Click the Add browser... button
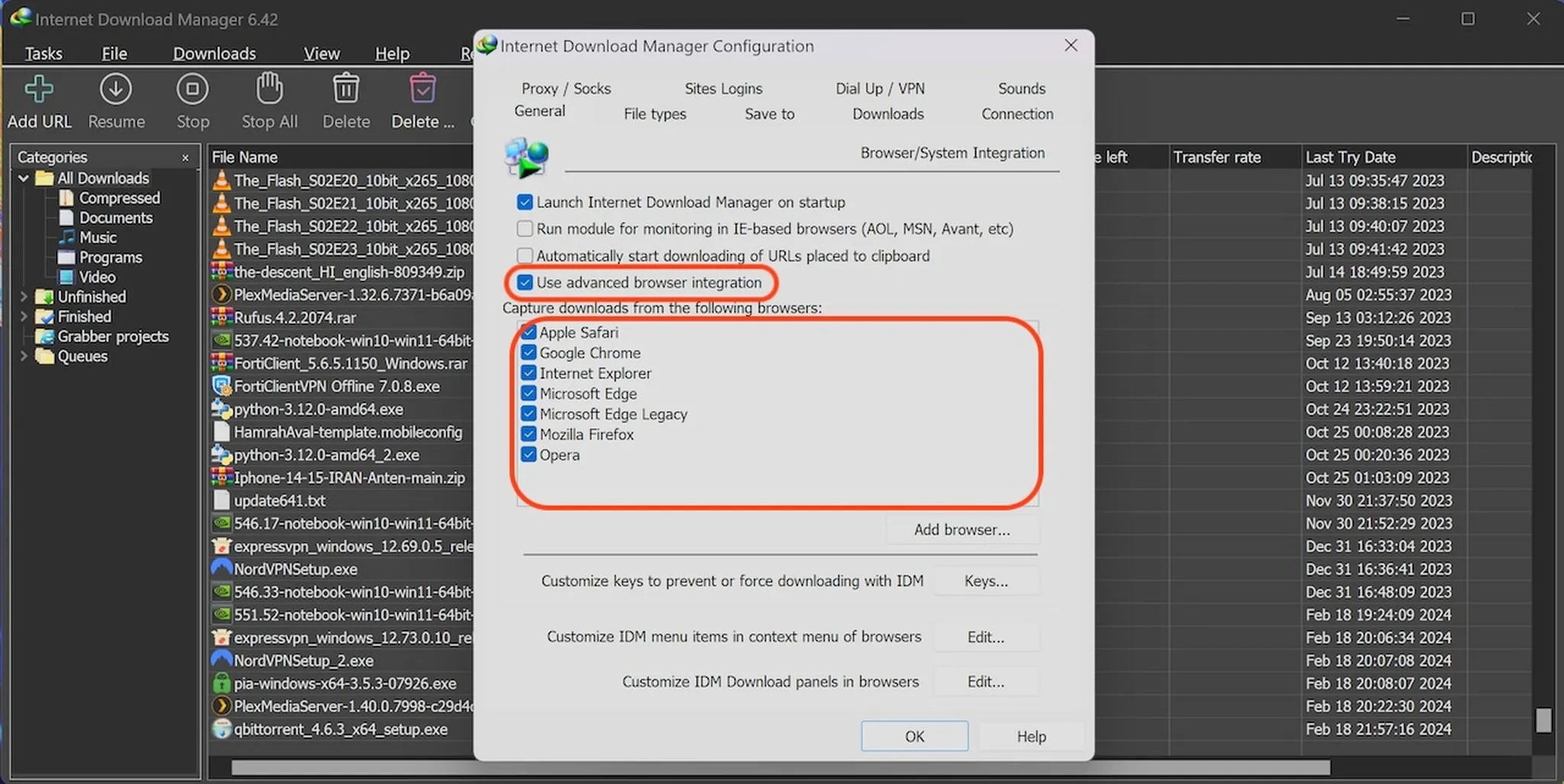Image resolution: width=1564 pixels, height=784 pixels. point(961,530)
